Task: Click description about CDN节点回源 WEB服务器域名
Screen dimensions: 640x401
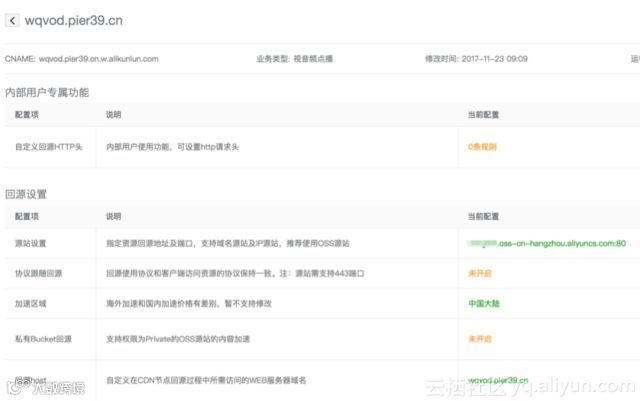Action: 206,380
